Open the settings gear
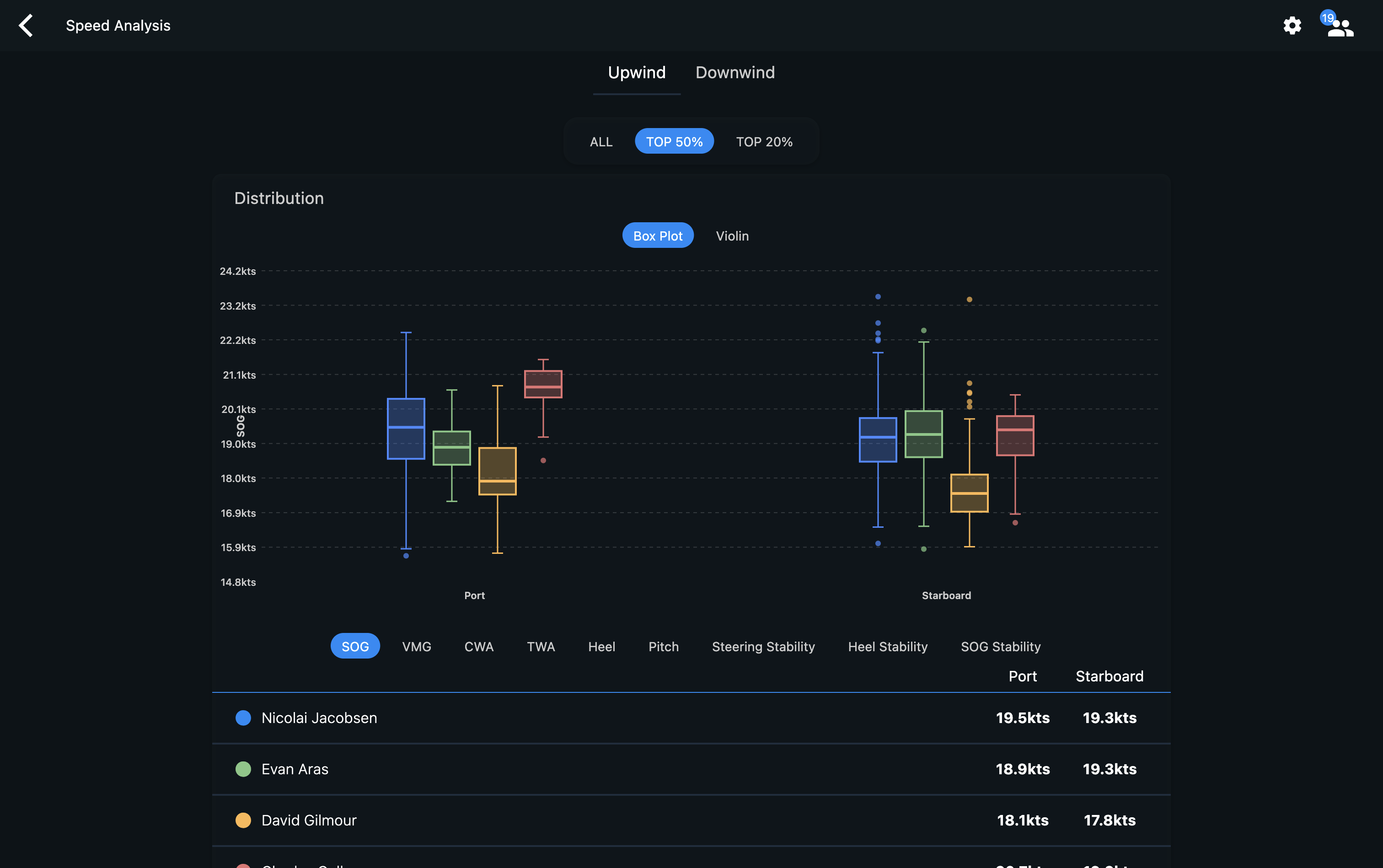This screenshot has width=1383, height=868. pyautogui.click(x=1293, y=25)
